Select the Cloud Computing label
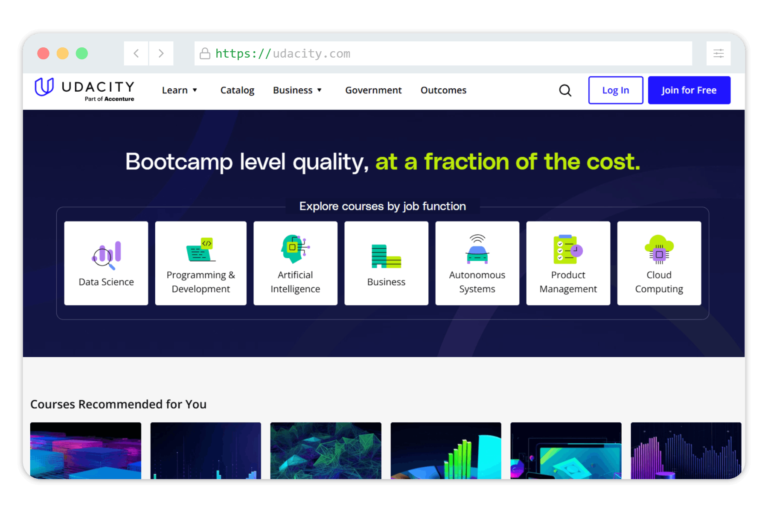Screen dimensions: 768x512 pos(659,282)
